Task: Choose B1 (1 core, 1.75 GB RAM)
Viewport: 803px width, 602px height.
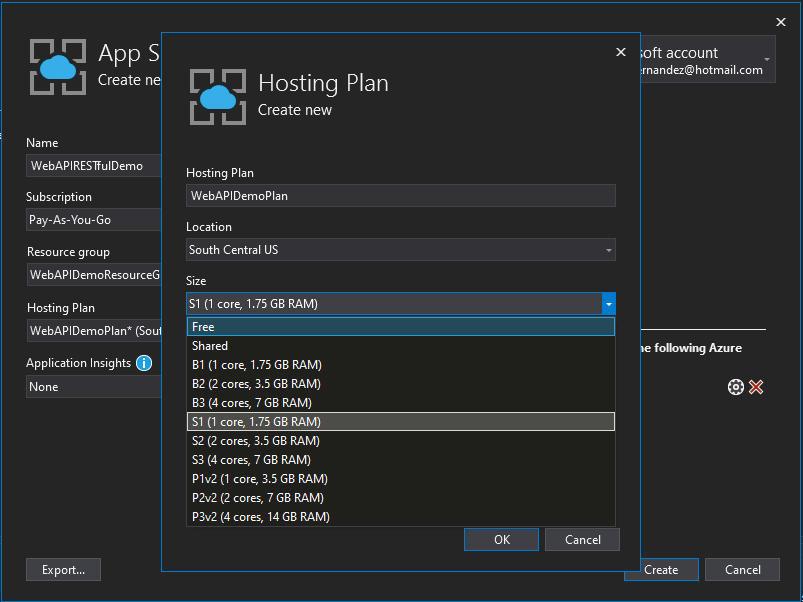Action: click(401, 365)
